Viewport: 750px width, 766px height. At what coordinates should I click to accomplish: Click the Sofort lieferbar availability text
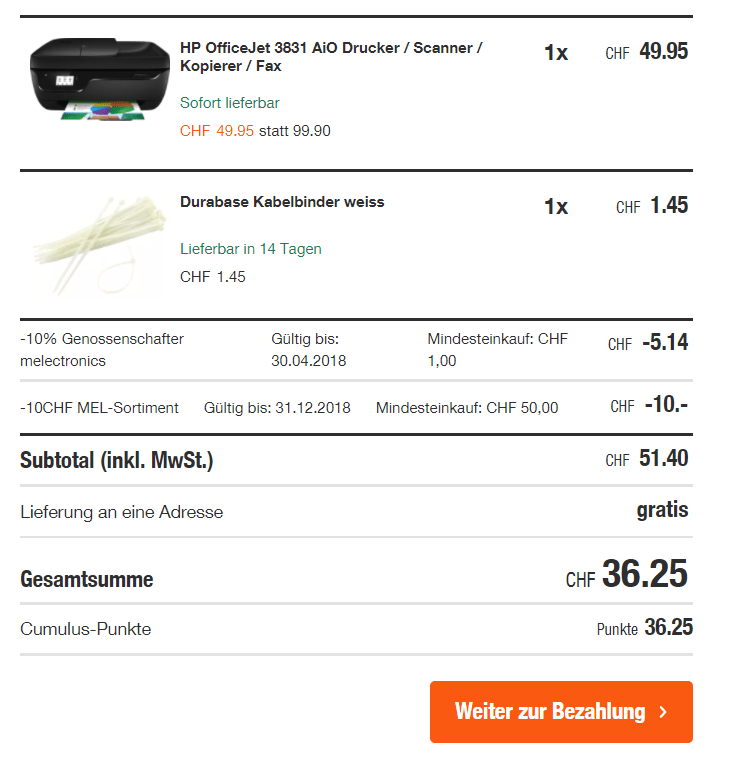230,103
